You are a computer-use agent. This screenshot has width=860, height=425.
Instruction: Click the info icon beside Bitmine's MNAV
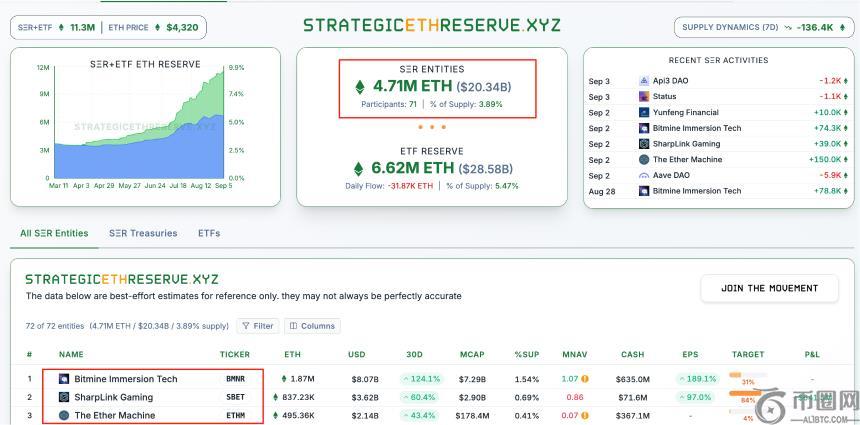pyautogui.click(x=584, y=379)
